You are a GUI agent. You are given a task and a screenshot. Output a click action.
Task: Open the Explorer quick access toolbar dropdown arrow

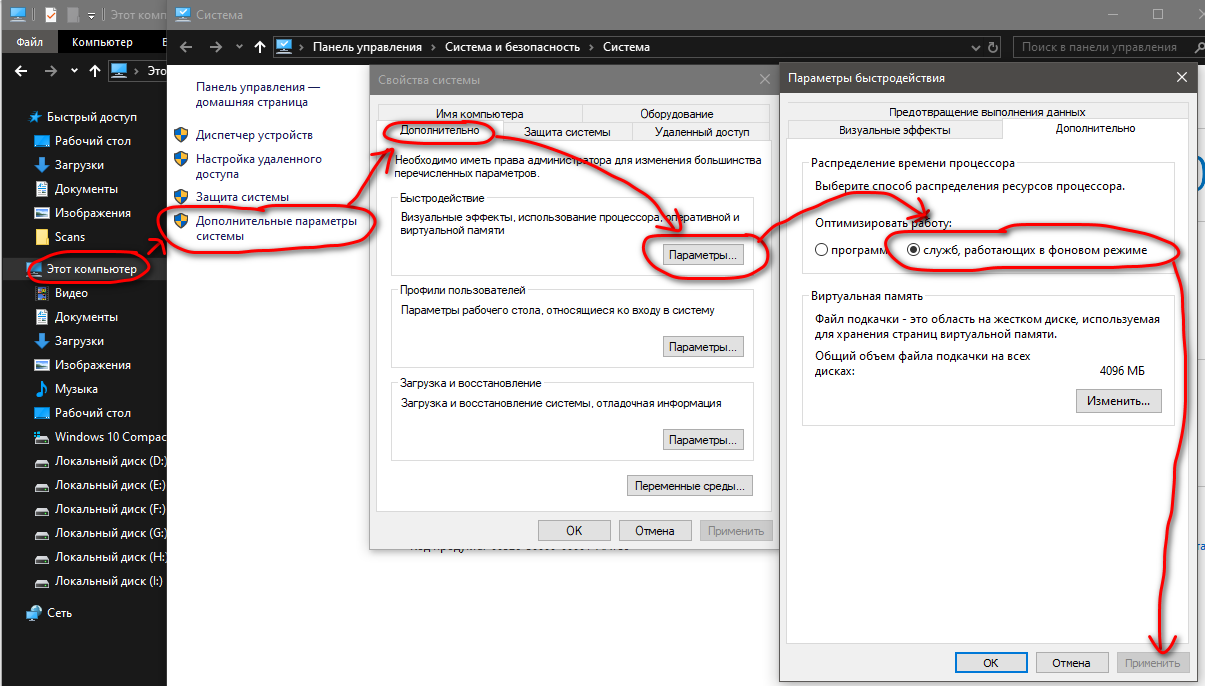91,15
